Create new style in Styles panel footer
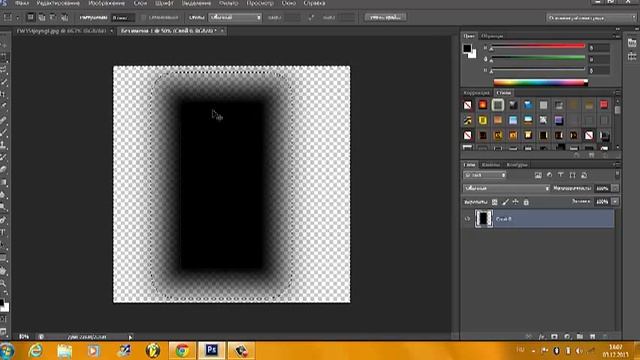The image size is (640, 360). [591, 156]
